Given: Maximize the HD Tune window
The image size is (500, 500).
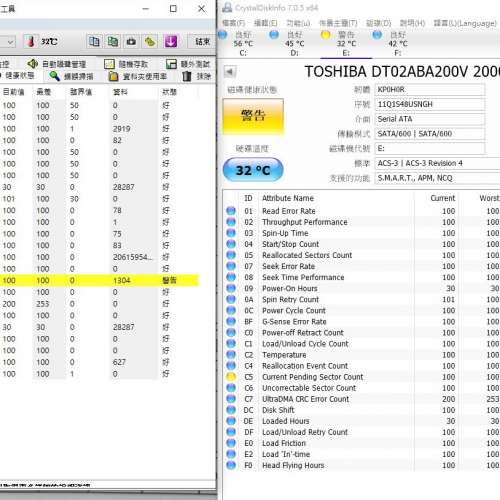Looking at the screenshot, I should click(x=173, y=9).
